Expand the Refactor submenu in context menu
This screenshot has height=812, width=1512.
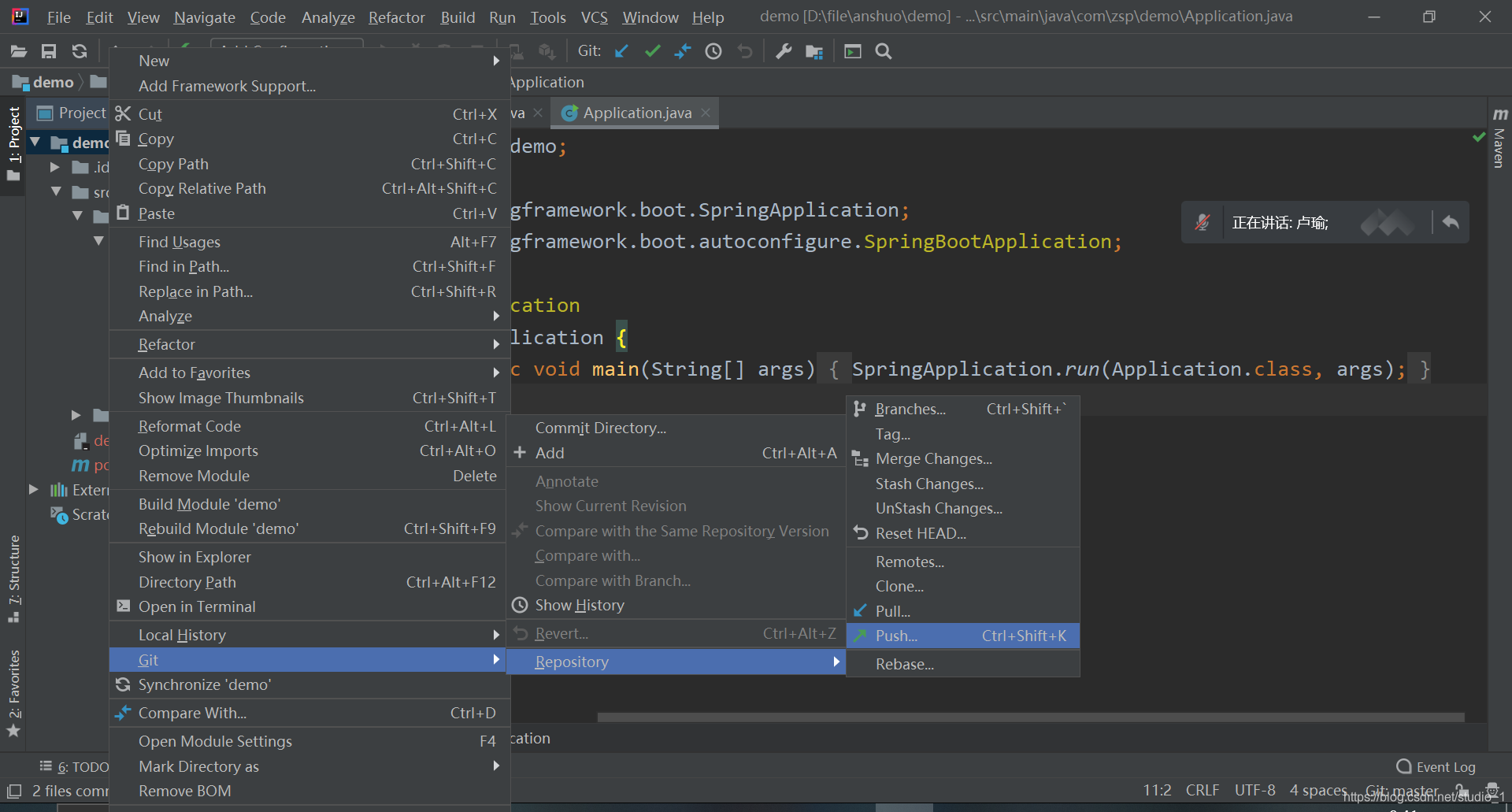tap(496, 344)
